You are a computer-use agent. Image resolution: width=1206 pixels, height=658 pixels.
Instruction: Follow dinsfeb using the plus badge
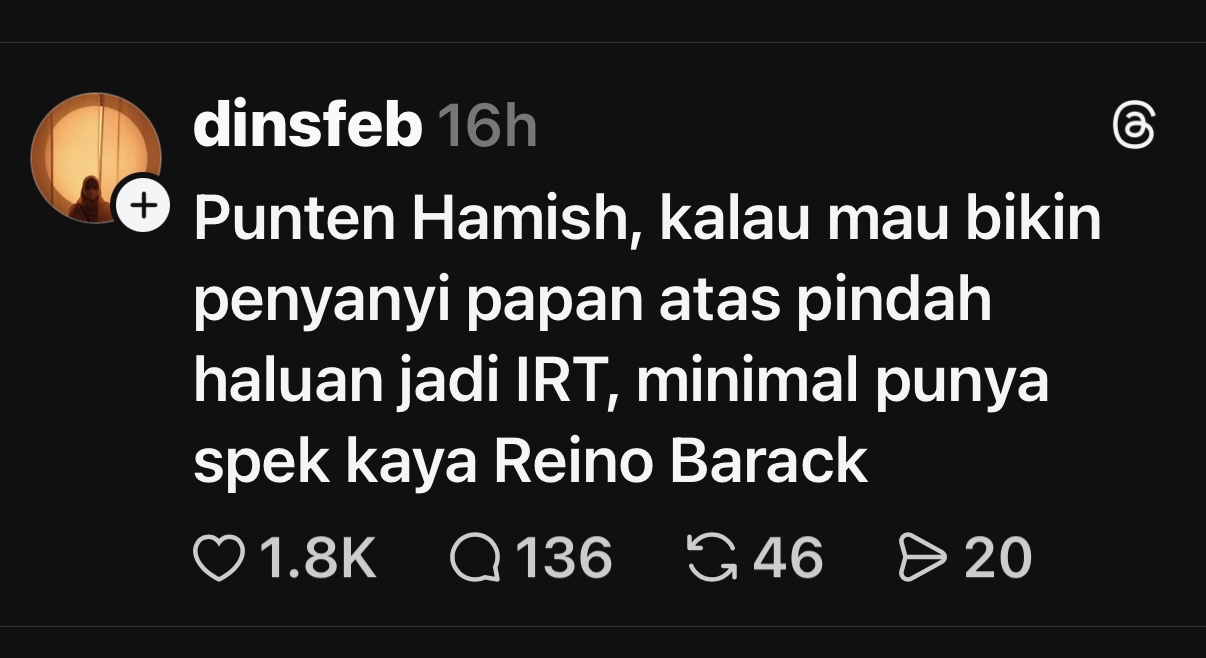144,206
